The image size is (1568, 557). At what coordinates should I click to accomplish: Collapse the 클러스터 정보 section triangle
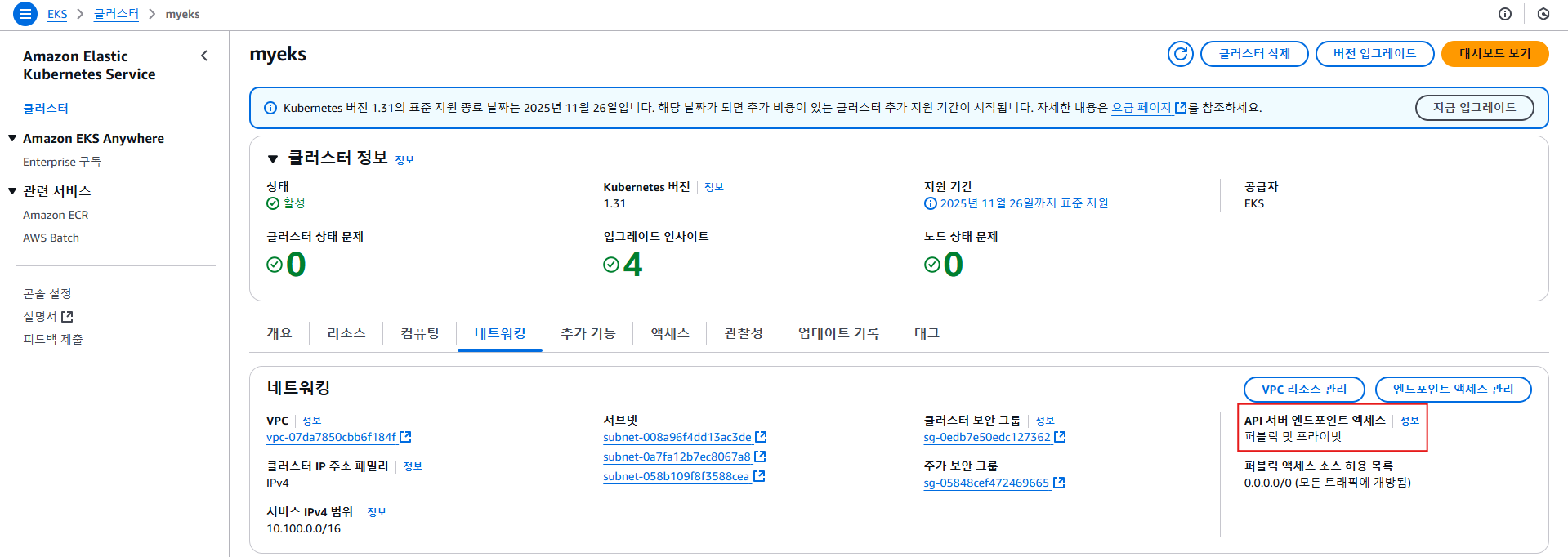[x=273, y=159]
